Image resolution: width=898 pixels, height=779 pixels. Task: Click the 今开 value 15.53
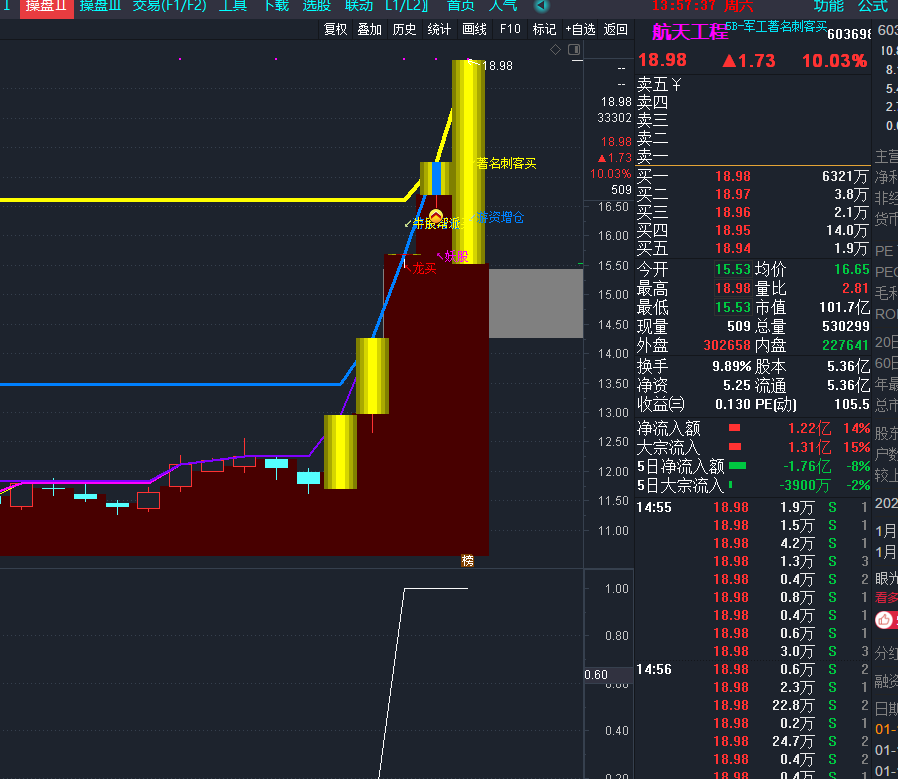(x=732, y=269)
